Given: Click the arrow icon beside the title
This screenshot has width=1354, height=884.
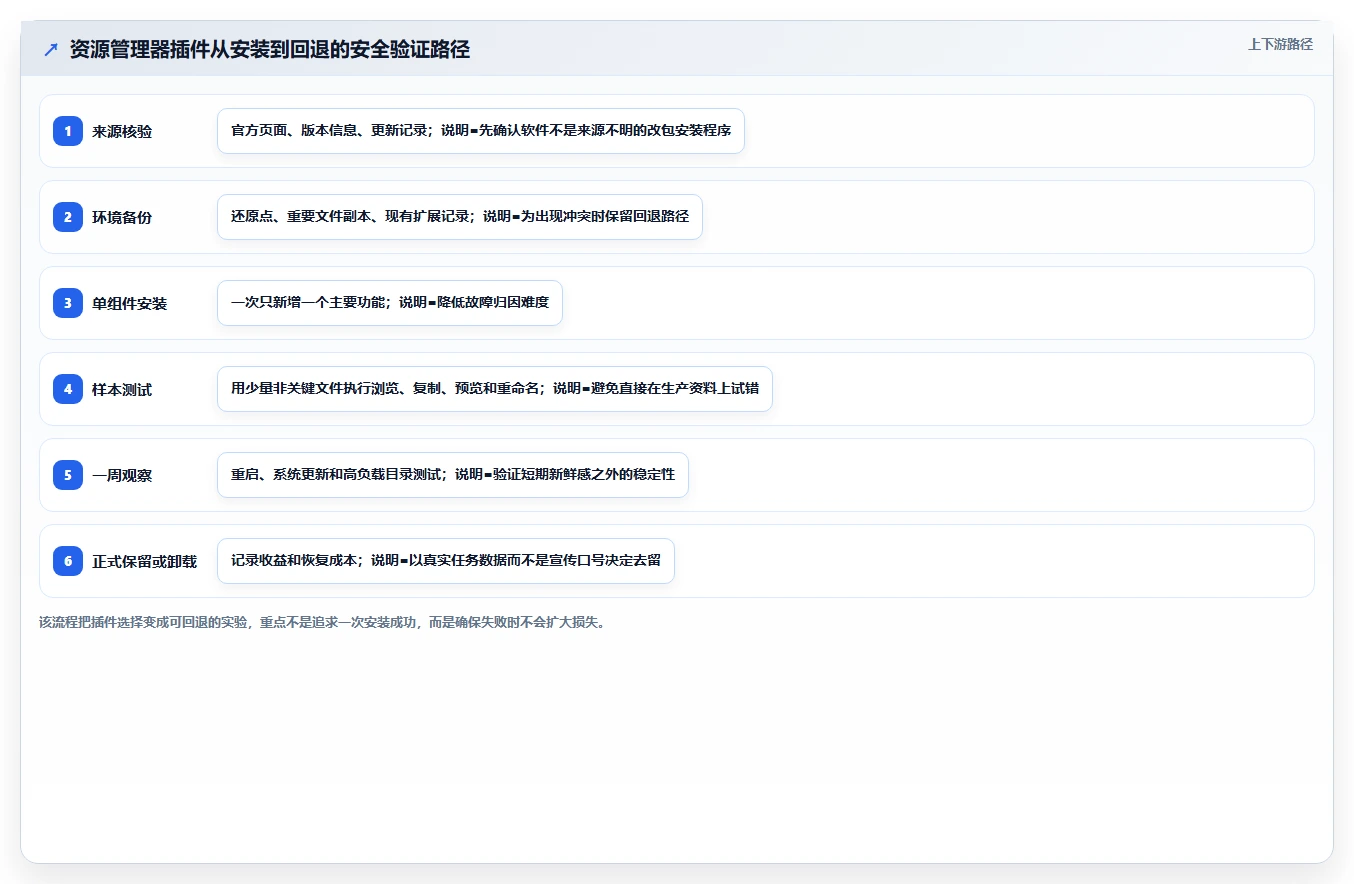Looking at the screenshot, I should (51, 50).
